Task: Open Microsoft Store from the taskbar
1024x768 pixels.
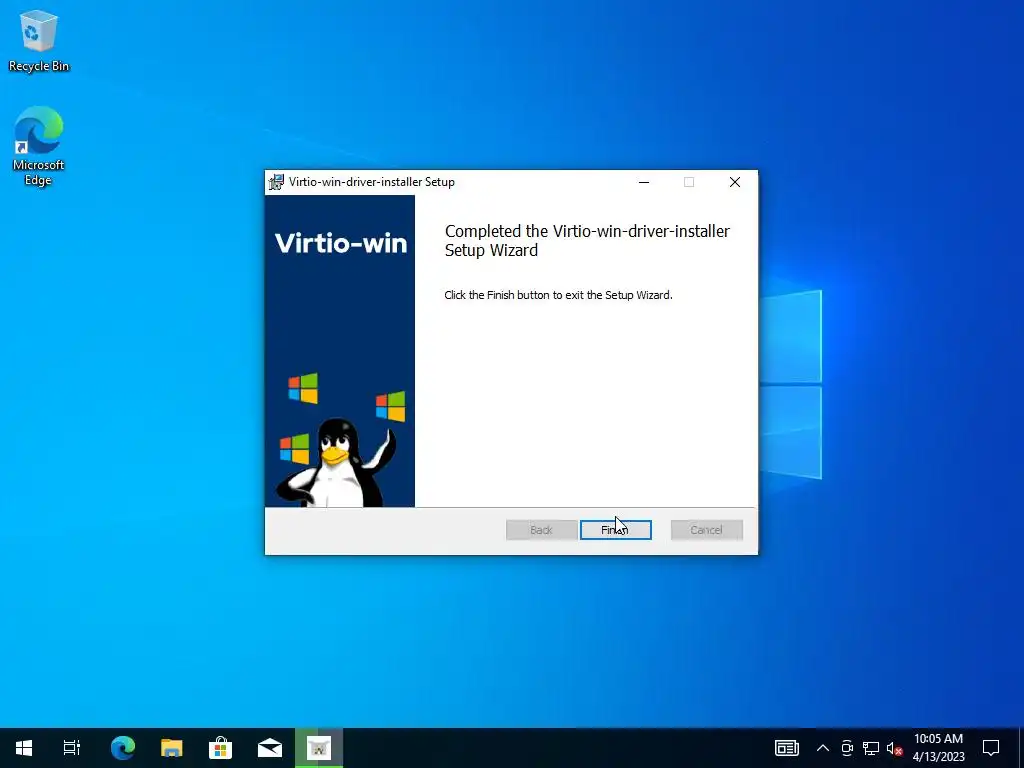Action: coord(221,747)
